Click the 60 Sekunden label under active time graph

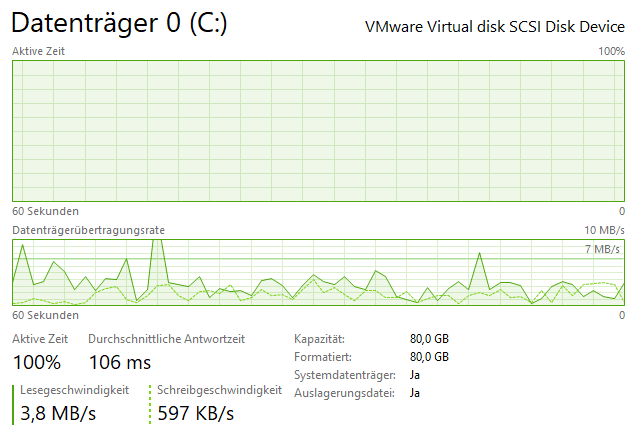coord(46,211)
